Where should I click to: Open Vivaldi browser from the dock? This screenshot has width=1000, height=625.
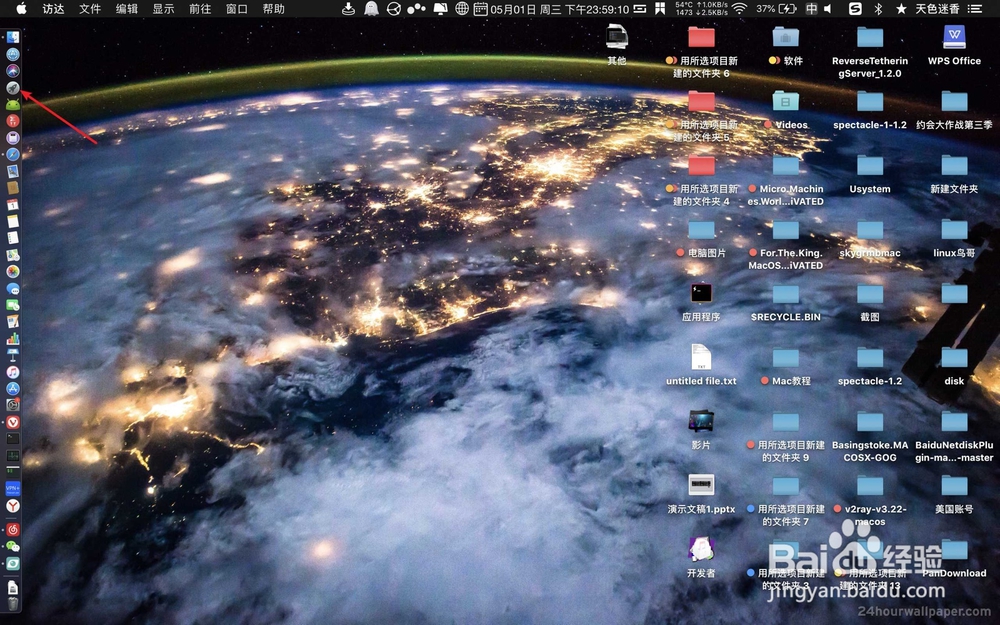(x=13, y=422)
